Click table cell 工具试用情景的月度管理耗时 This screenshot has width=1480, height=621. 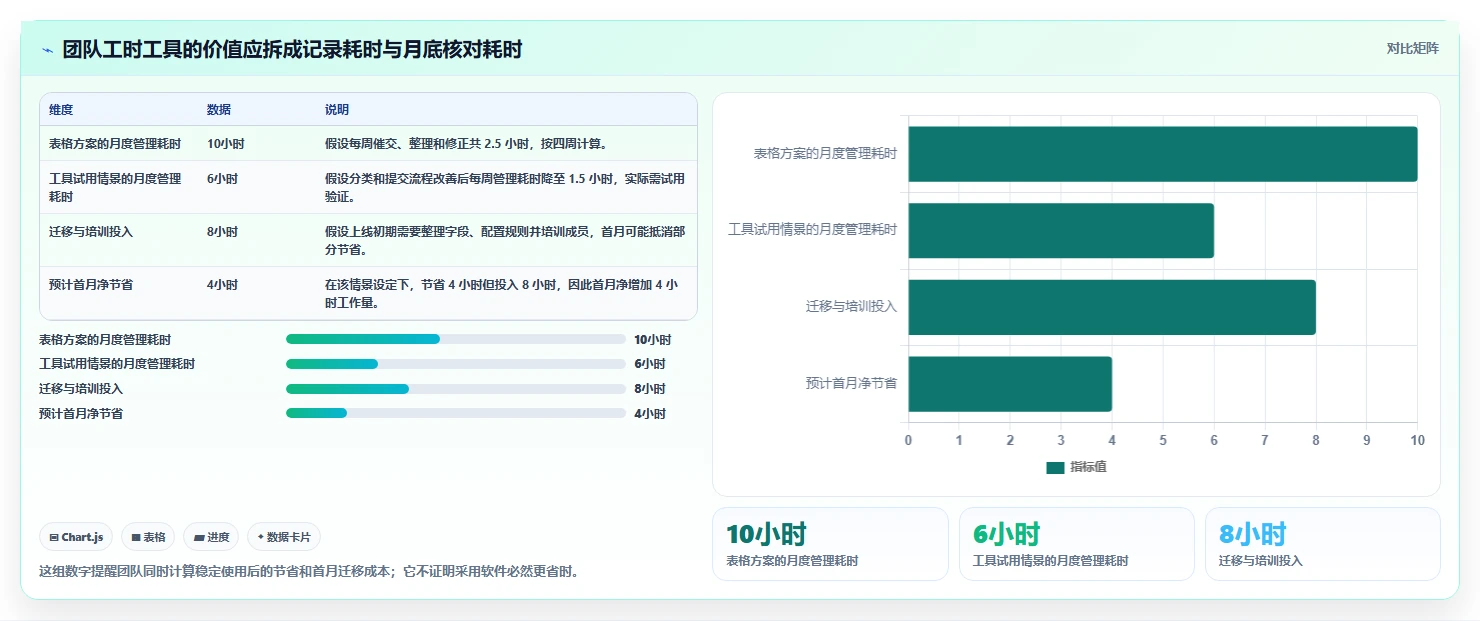pos(115,188)
